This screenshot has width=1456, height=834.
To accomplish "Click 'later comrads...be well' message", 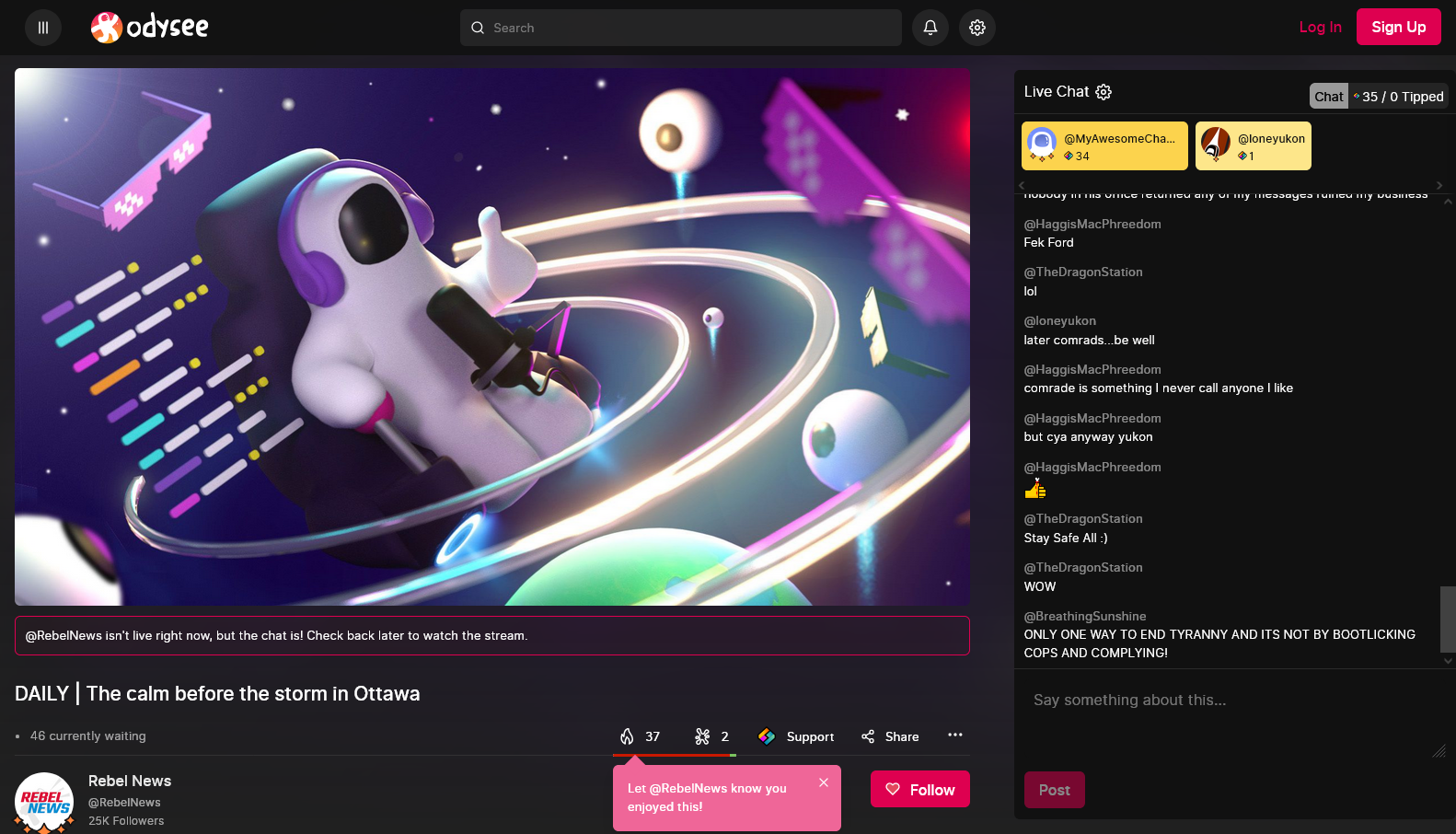I will pyautogui.click(x=1089, y=340).
